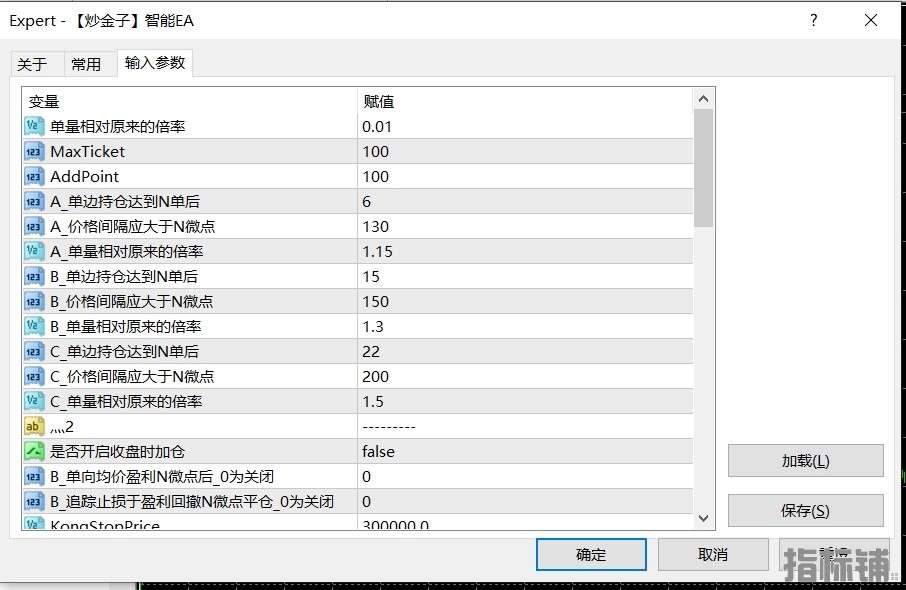Click the icon beside MaxTicket variable
The image size is (906, 590).
(34, 151)
